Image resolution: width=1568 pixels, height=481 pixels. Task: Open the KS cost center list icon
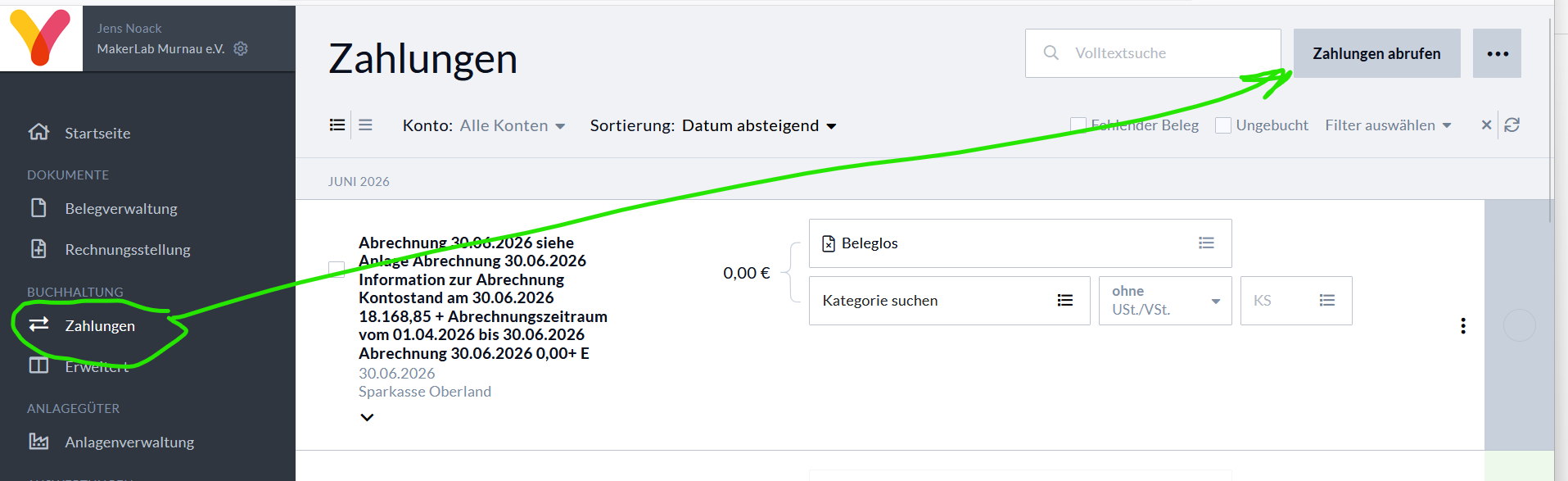click(x=1327, y=300)
